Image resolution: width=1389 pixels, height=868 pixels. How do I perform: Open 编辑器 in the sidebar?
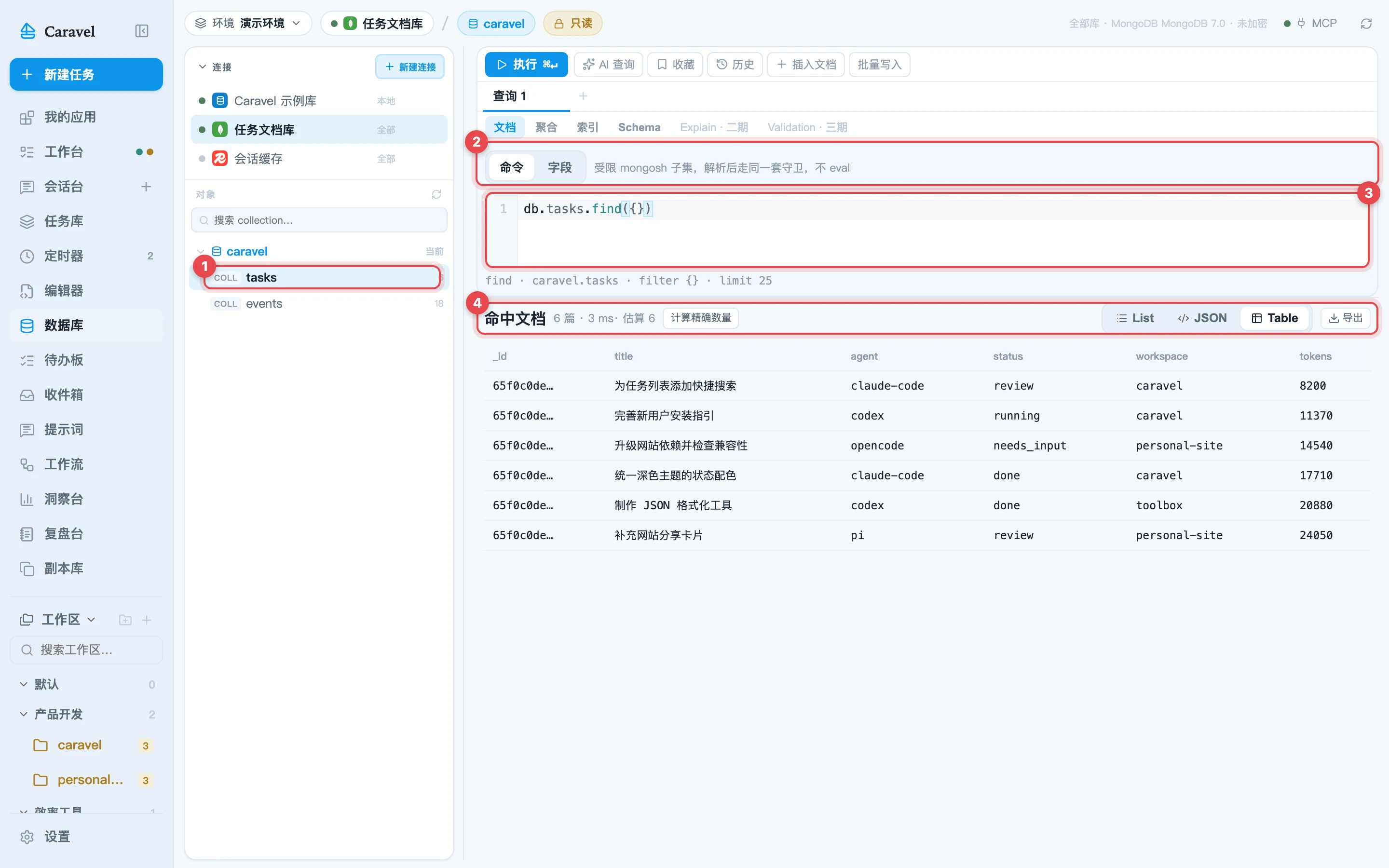(86, 290)
